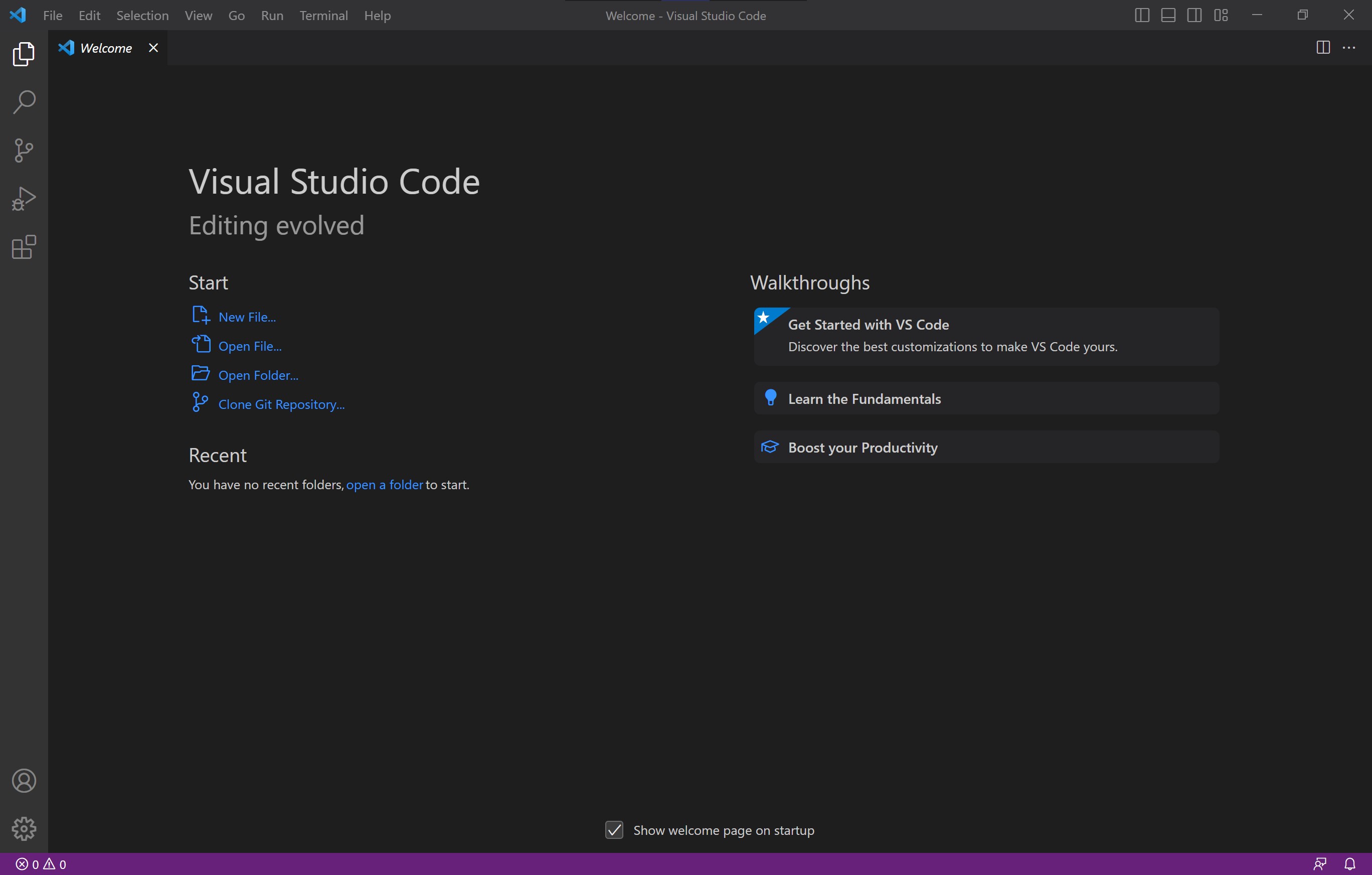
Task: Open notifications bell in status bar
Action: click(1350, 864)
